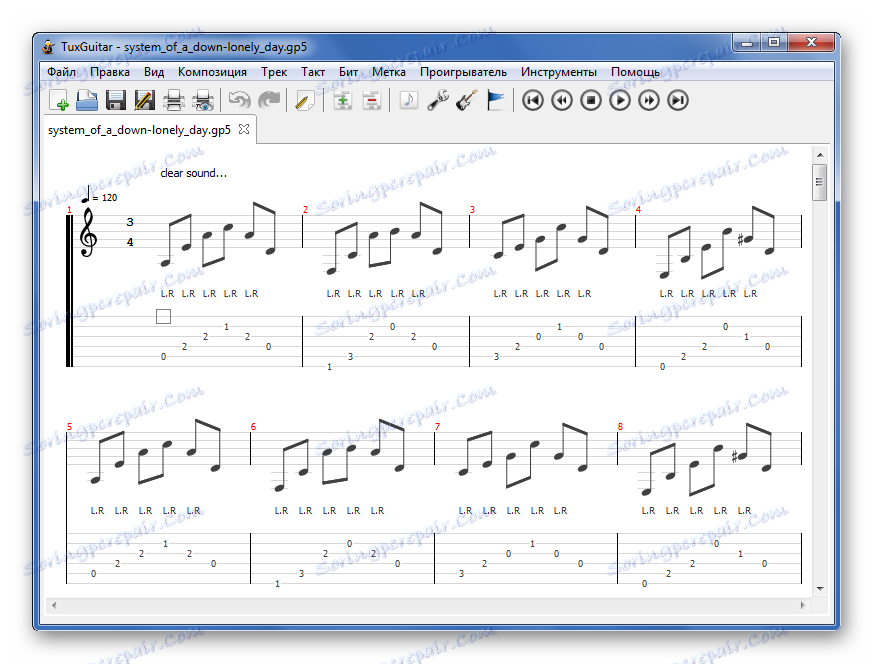Close the system_of_a_down-lonely_day.gp5 tab
Image resolution: width=874 pixels, height=664 pixels.
pyautogui.click(x=244, y=129)
